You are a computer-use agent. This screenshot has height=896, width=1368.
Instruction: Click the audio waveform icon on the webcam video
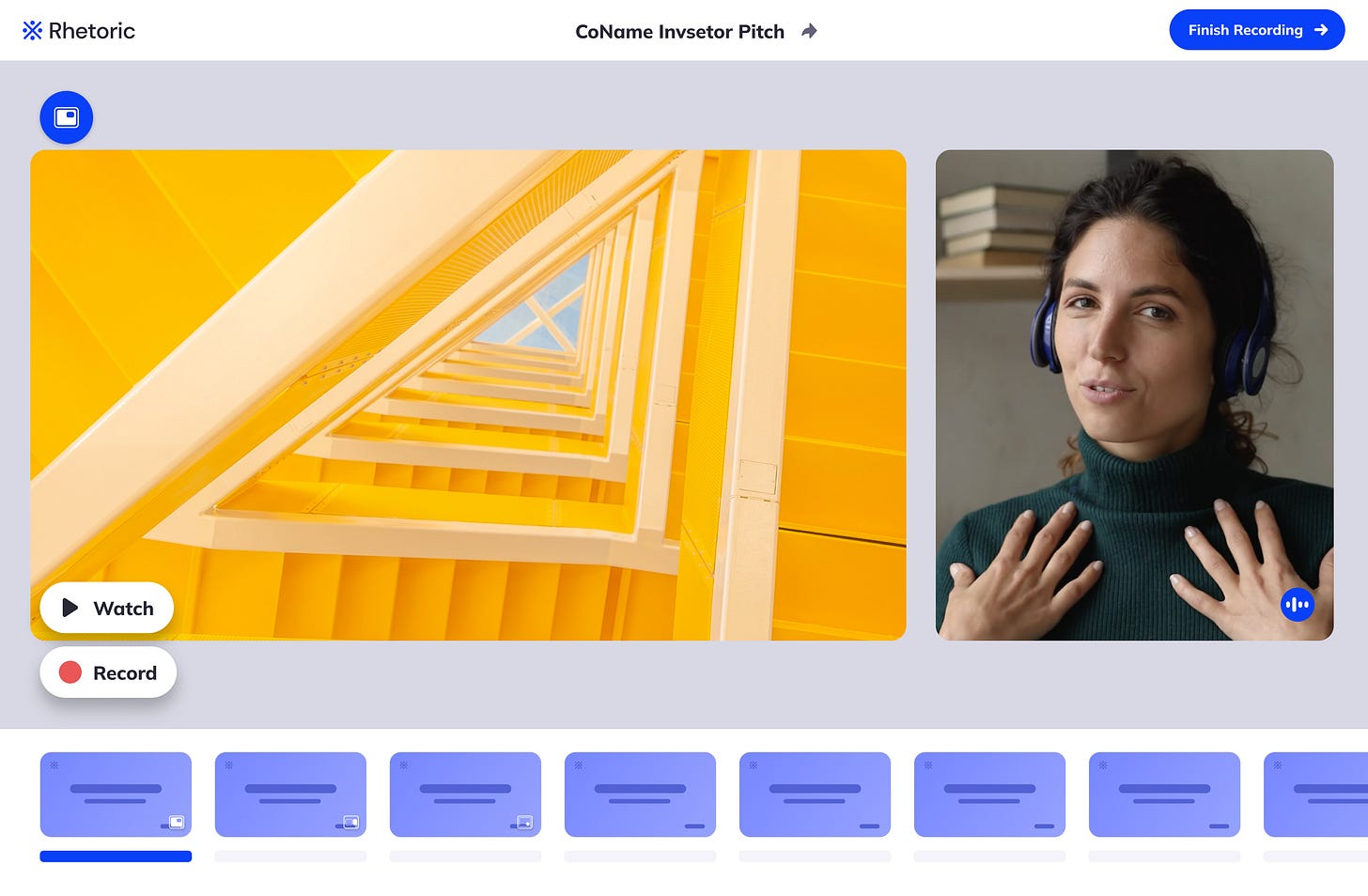tap(1297, 605)
